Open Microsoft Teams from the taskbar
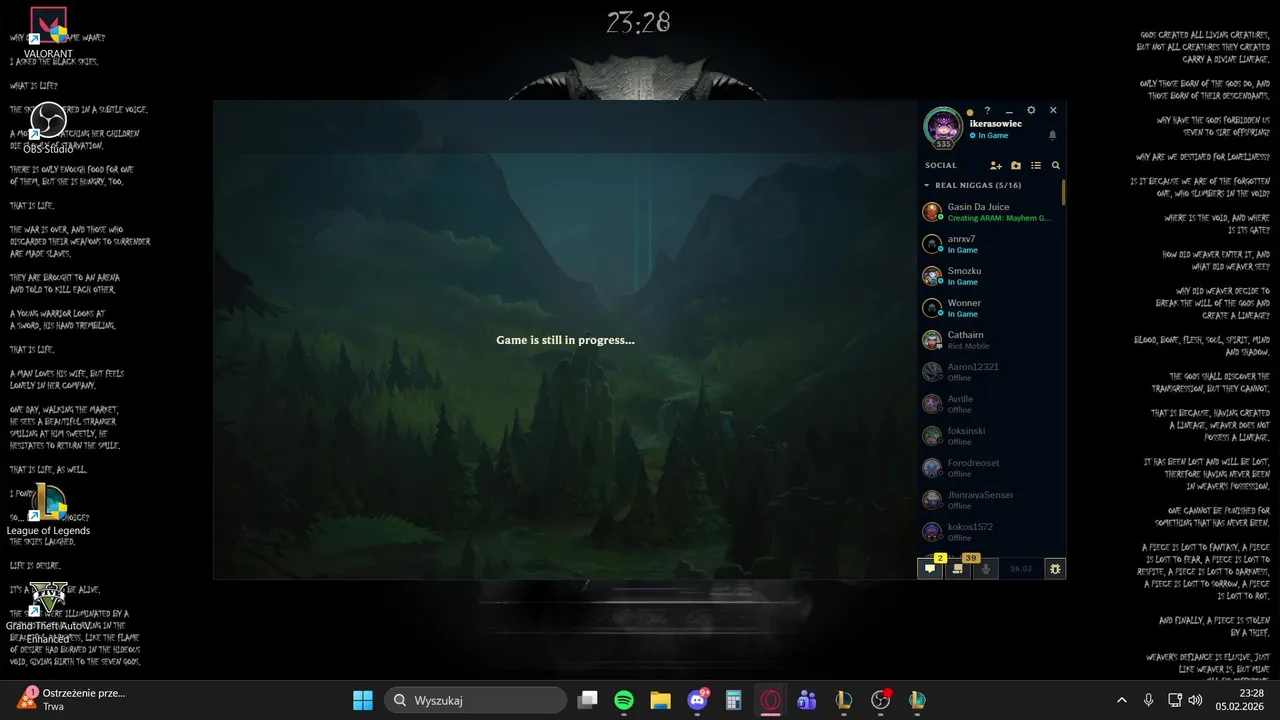1280x720 pixels. pos(807,700)
